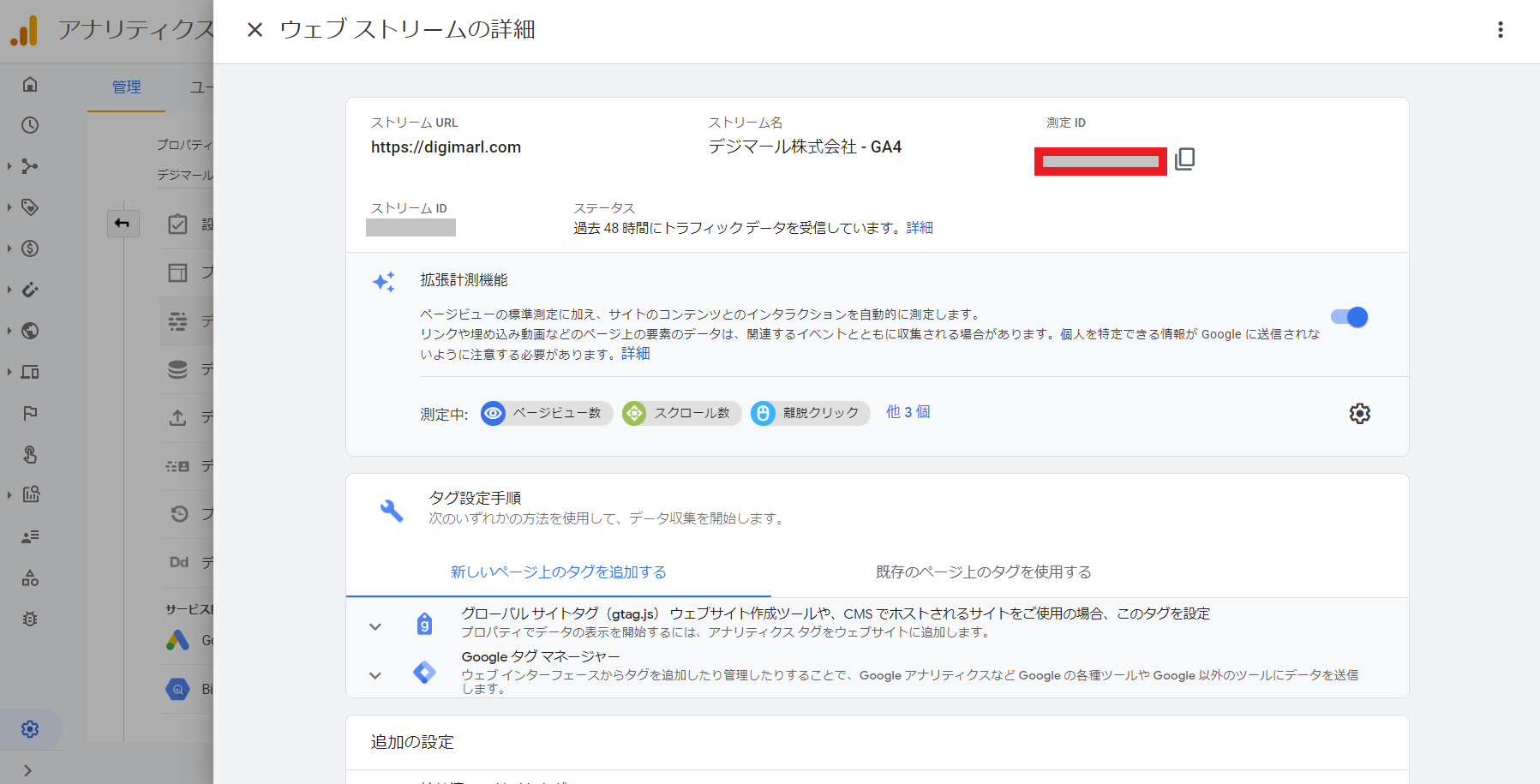
Task: Click the Google Analytics logo
Action: pos(24,31)
